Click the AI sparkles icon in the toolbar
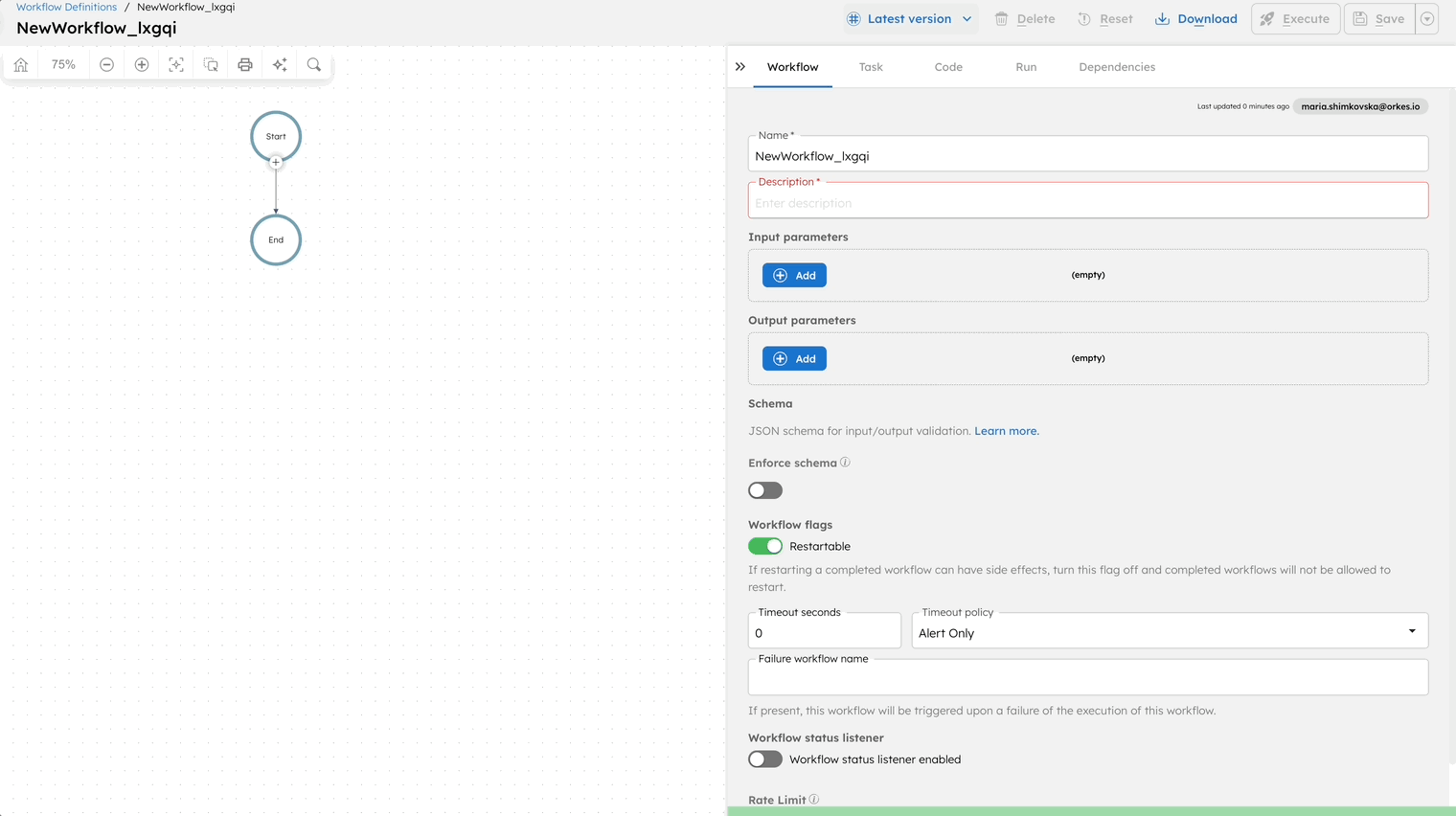This screenshot has height=816, width=1456. [280, 64]
